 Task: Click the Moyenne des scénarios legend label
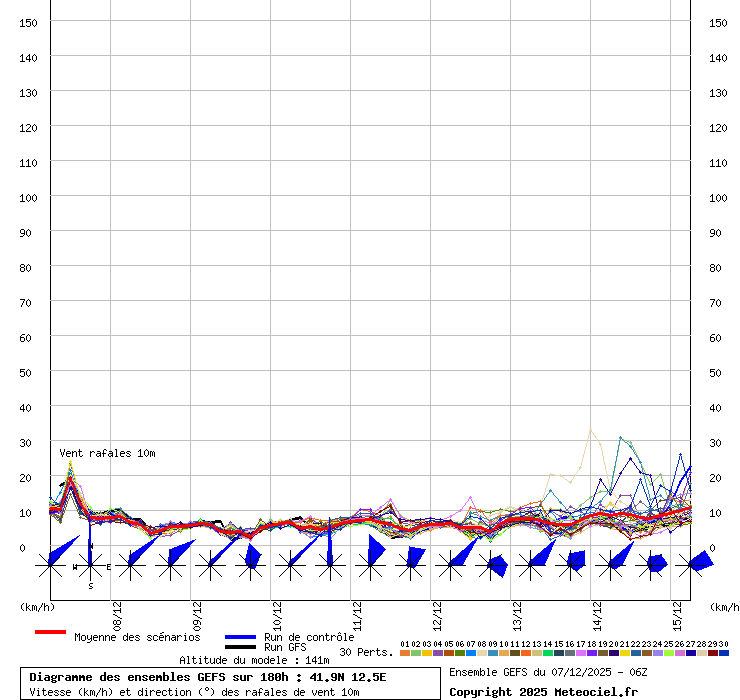(x=137, y=637)
